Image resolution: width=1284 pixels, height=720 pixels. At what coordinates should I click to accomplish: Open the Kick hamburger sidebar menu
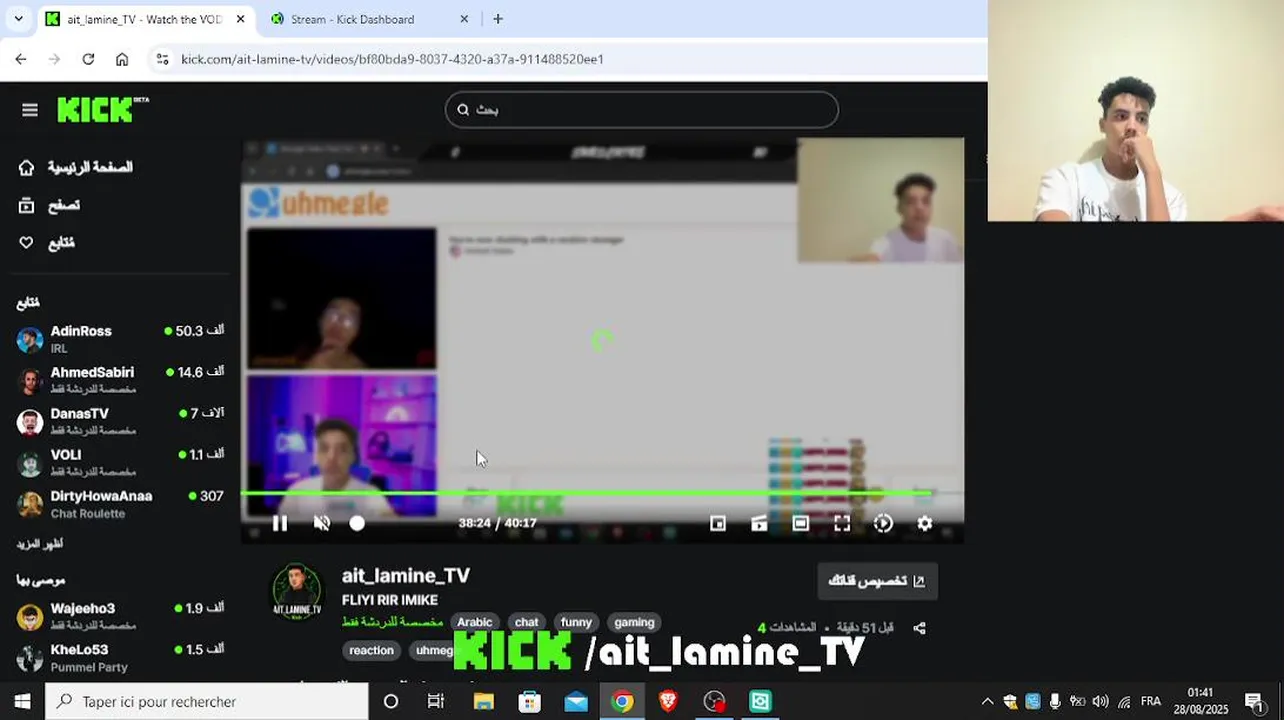30,110
